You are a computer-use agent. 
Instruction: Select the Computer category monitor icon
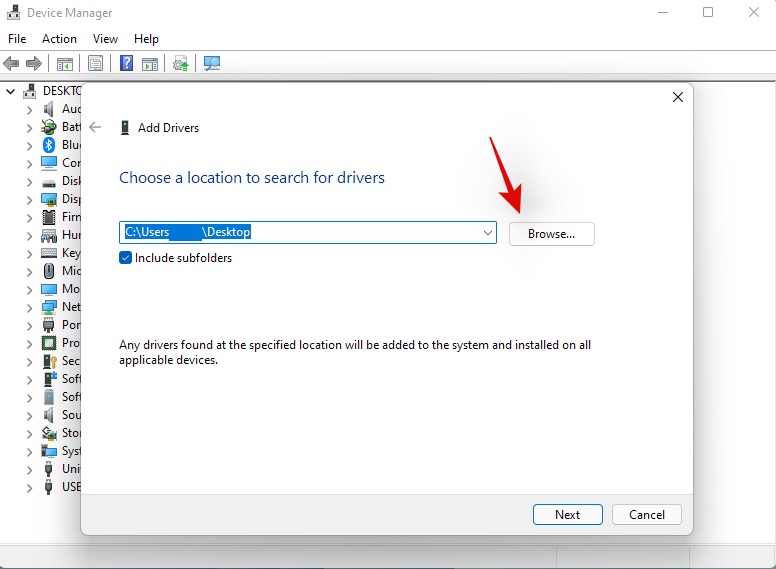[48, 163]
